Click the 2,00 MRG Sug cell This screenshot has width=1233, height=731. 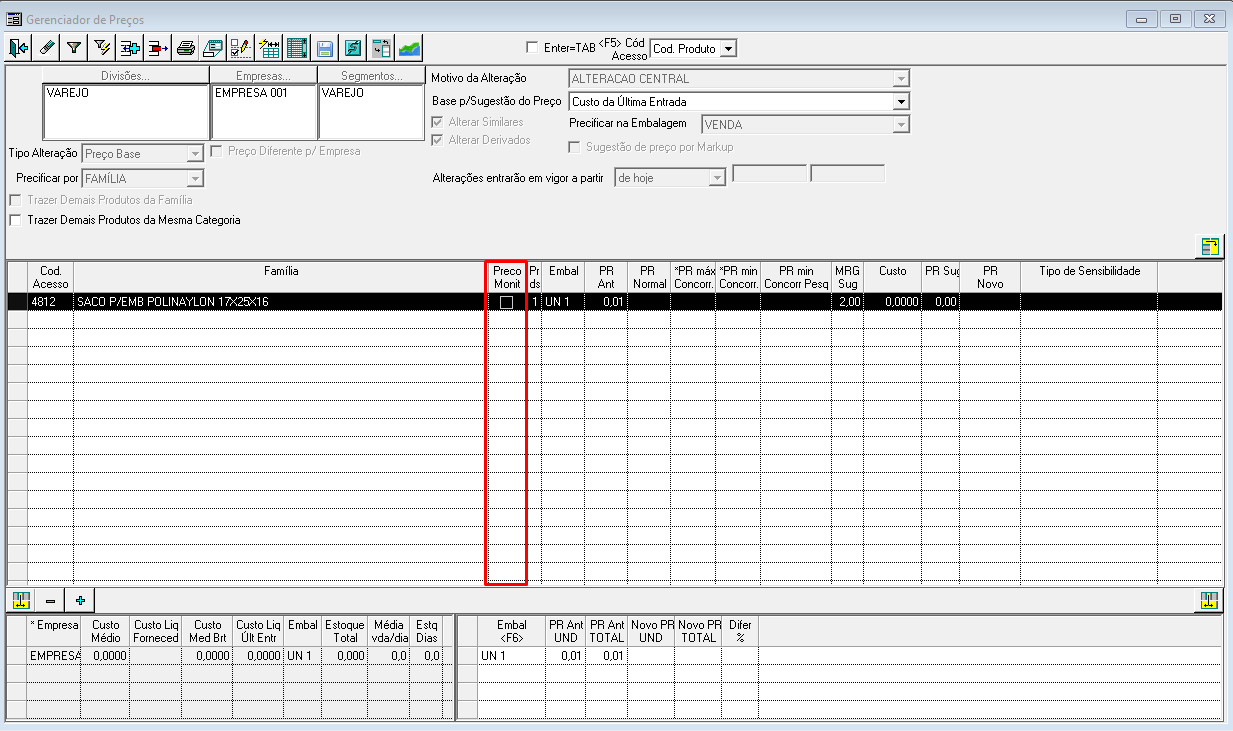click(x=847, y=302)
